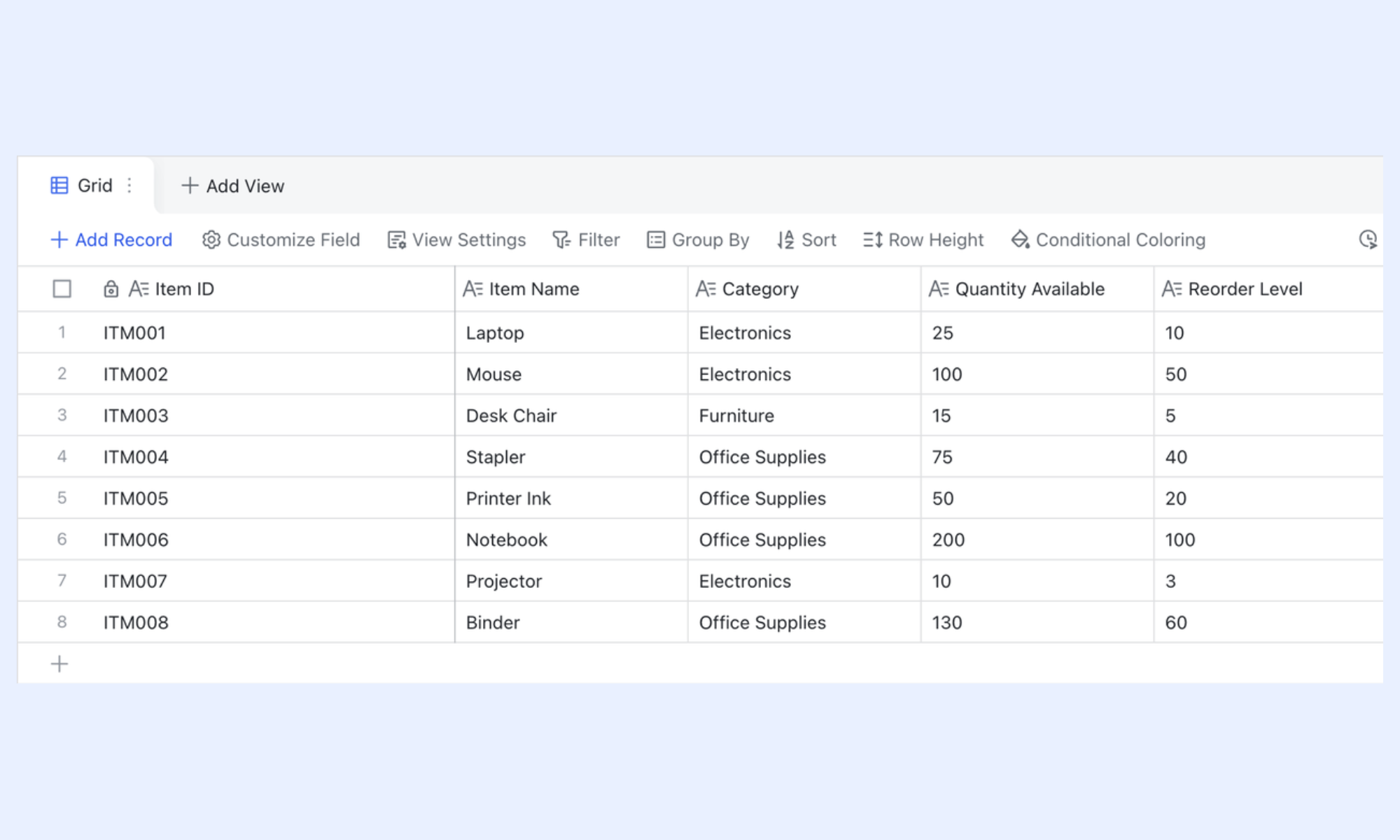This screenshot has width=1400, height=840.
Task: Switch to the Grid tab
Action: coord(85,185)
